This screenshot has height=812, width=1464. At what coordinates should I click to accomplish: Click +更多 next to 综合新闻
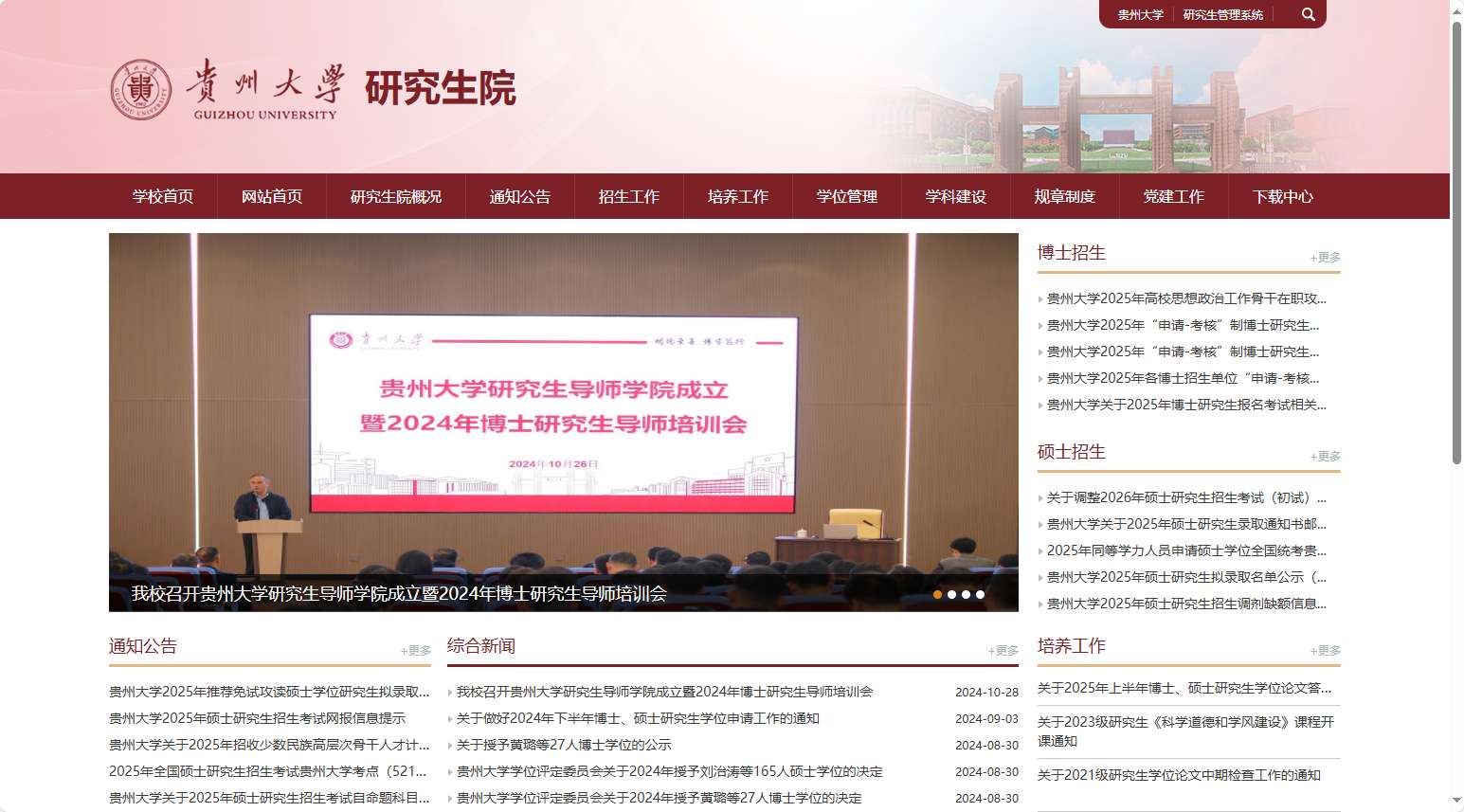pos(1003,651)
